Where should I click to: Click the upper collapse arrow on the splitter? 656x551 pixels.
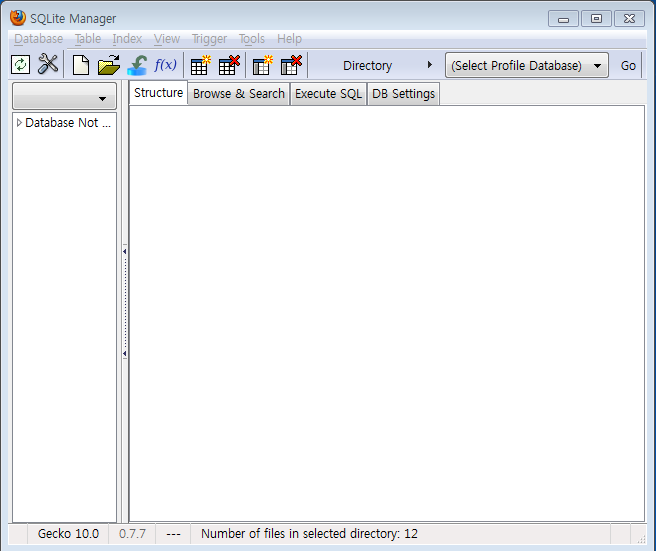[x=125, y=251]
